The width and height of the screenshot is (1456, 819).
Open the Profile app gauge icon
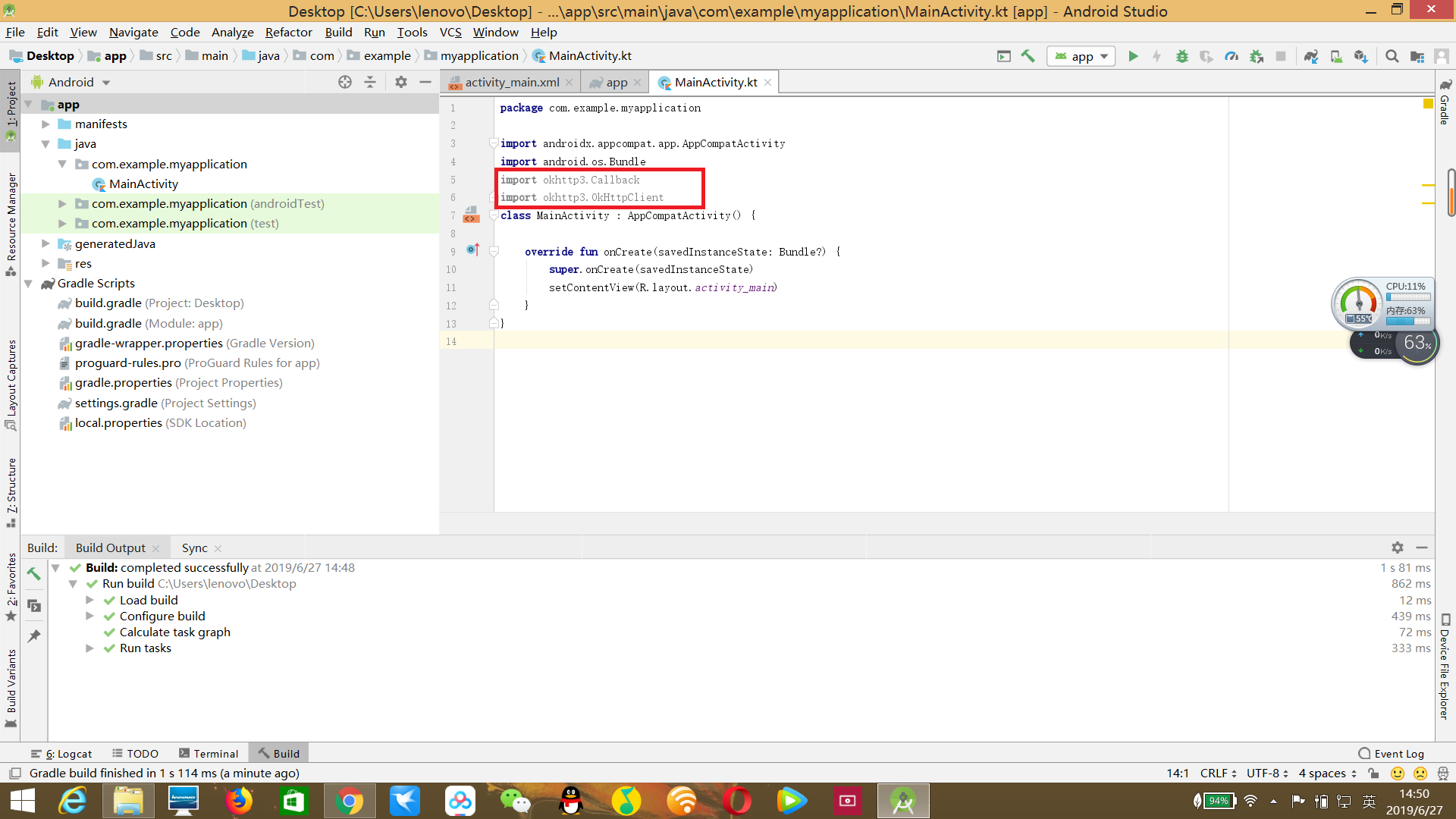[x=1232, y=56]
